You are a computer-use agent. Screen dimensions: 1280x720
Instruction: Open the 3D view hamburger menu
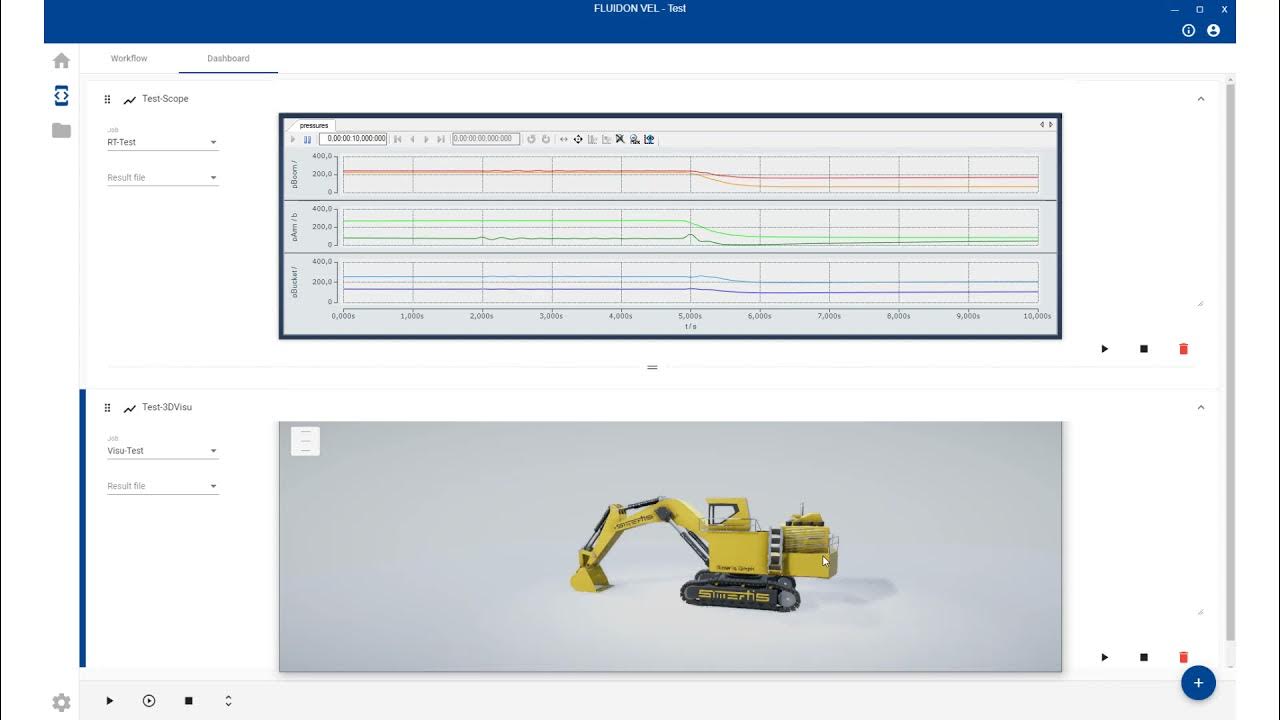click(305, 441)
